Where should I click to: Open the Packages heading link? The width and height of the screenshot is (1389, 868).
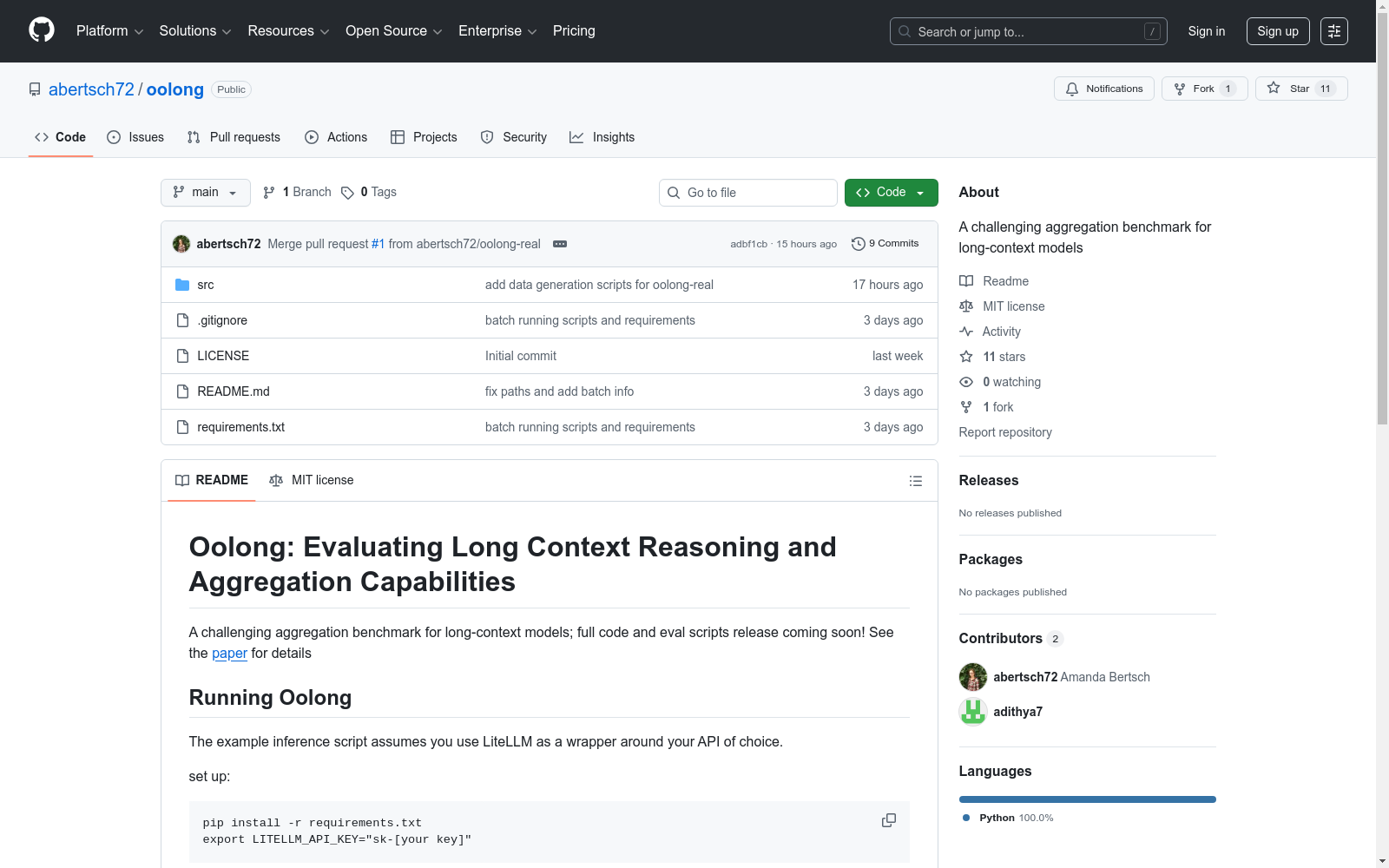coord(991,559)
